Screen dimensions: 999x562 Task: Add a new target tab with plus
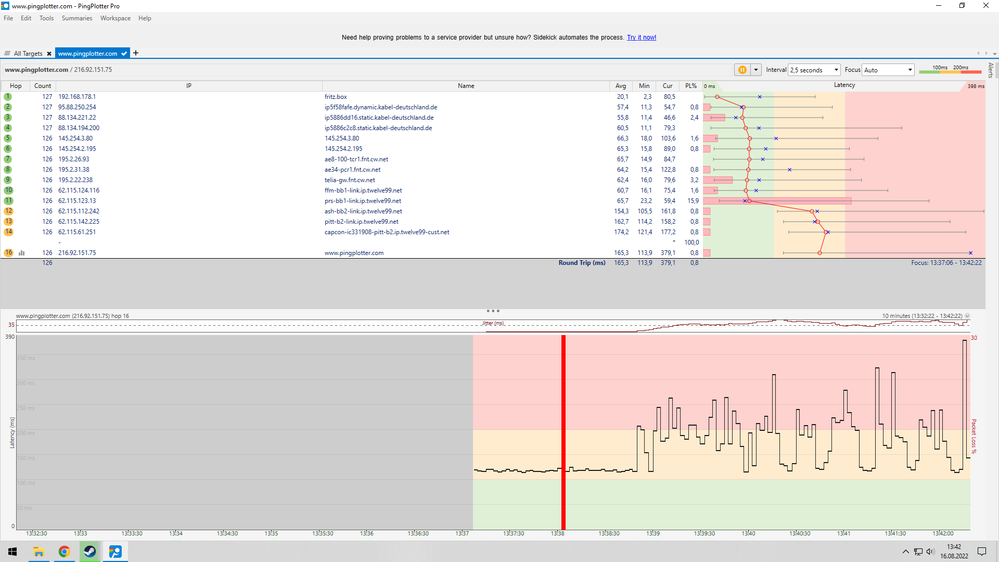click(136, 53)
